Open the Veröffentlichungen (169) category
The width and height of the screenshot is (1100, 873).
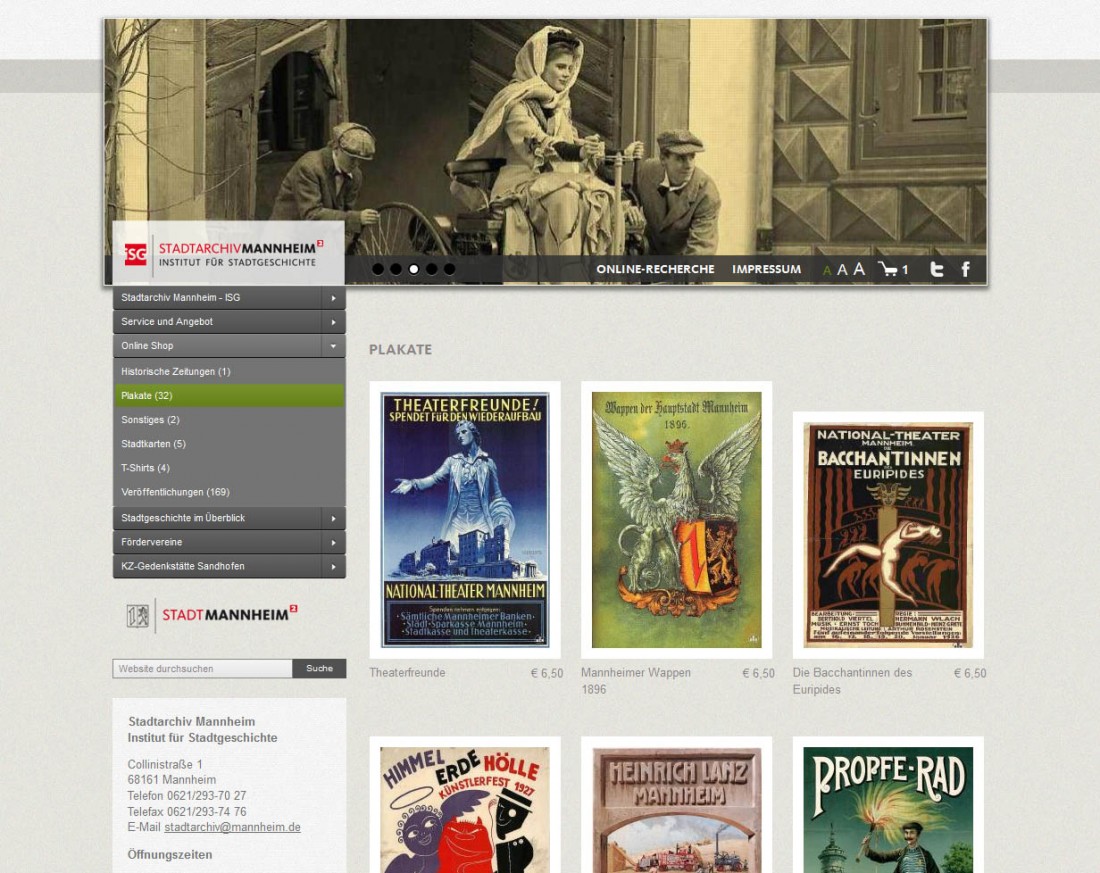[x=175, y=492]
